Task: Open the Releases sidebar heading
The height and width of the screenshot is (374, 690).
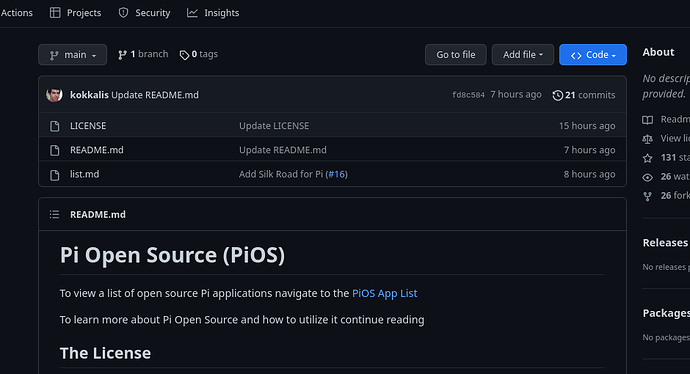Action: pos(665,243)
